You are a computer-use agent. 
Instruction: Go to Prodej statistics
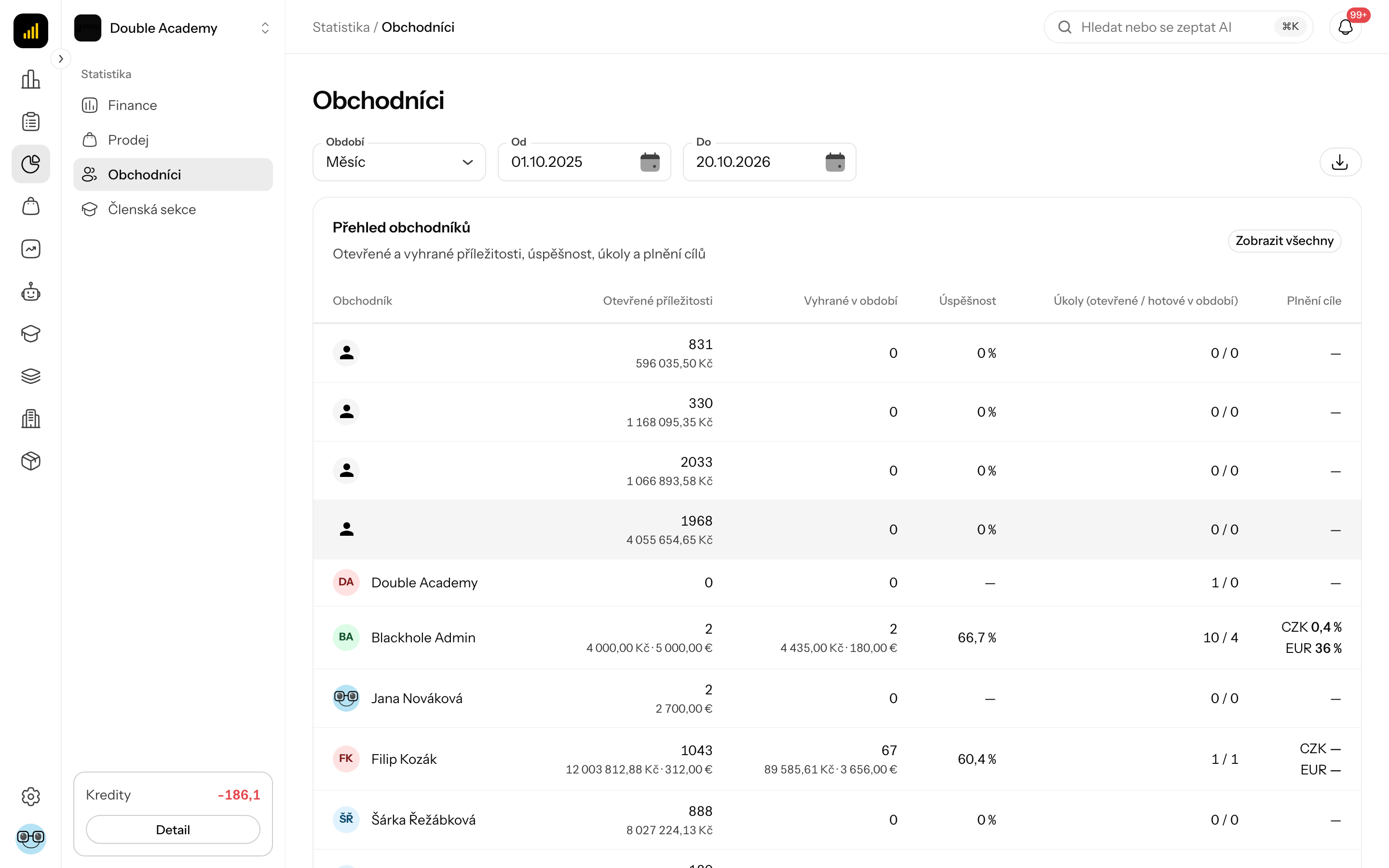[x=173, y=139]
